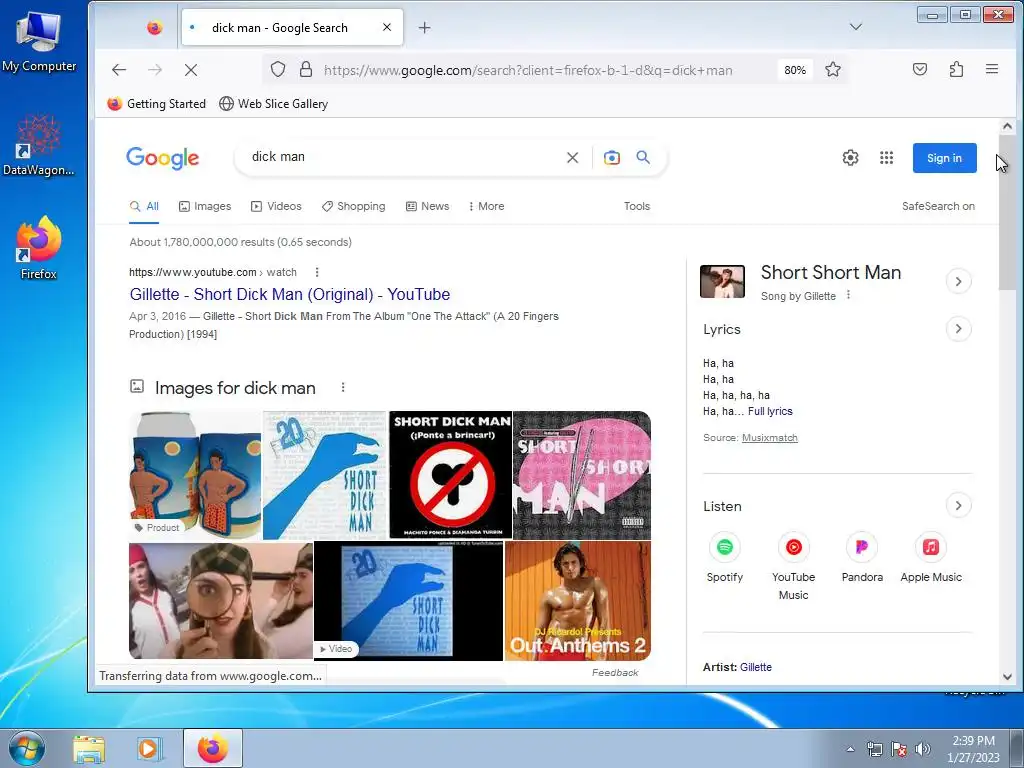Stop loading the page with the X button
The image size is (1024, 768).
click(191, 70)
